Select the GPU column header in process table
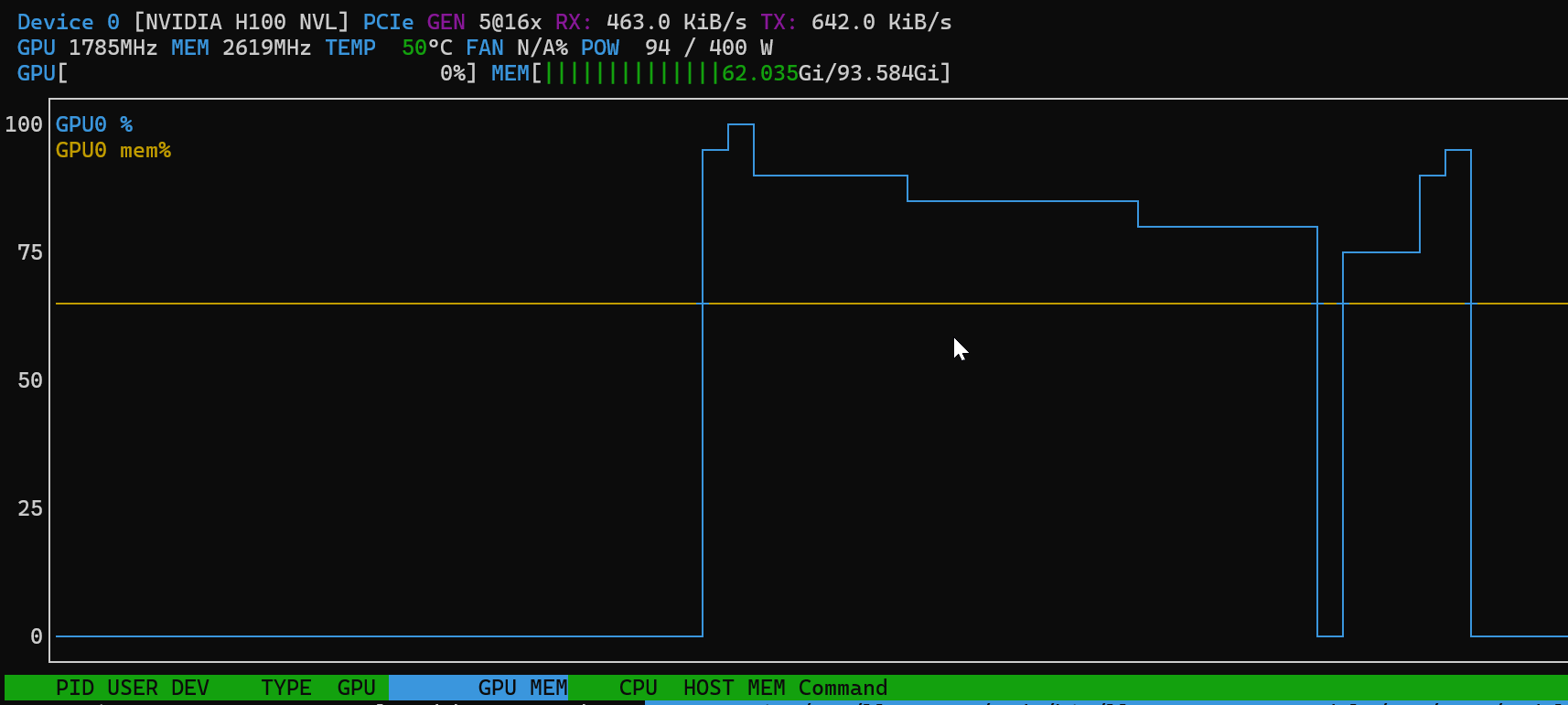 pos(357,688)
